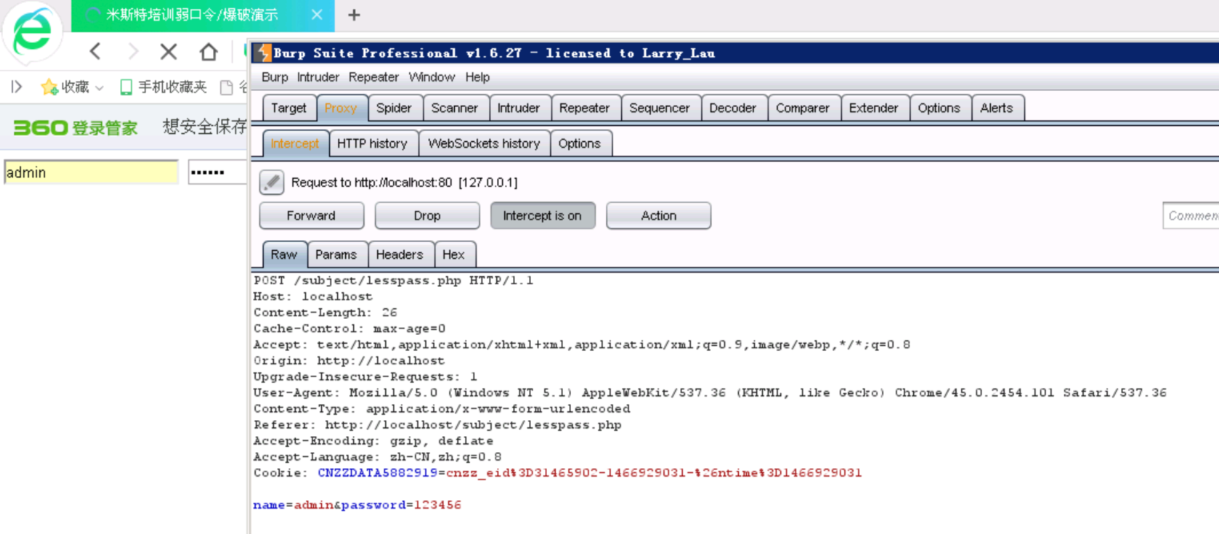
Task: Select the 米斯特培训弱口令/爆破演示 browser tab
Action: (202, 15)
